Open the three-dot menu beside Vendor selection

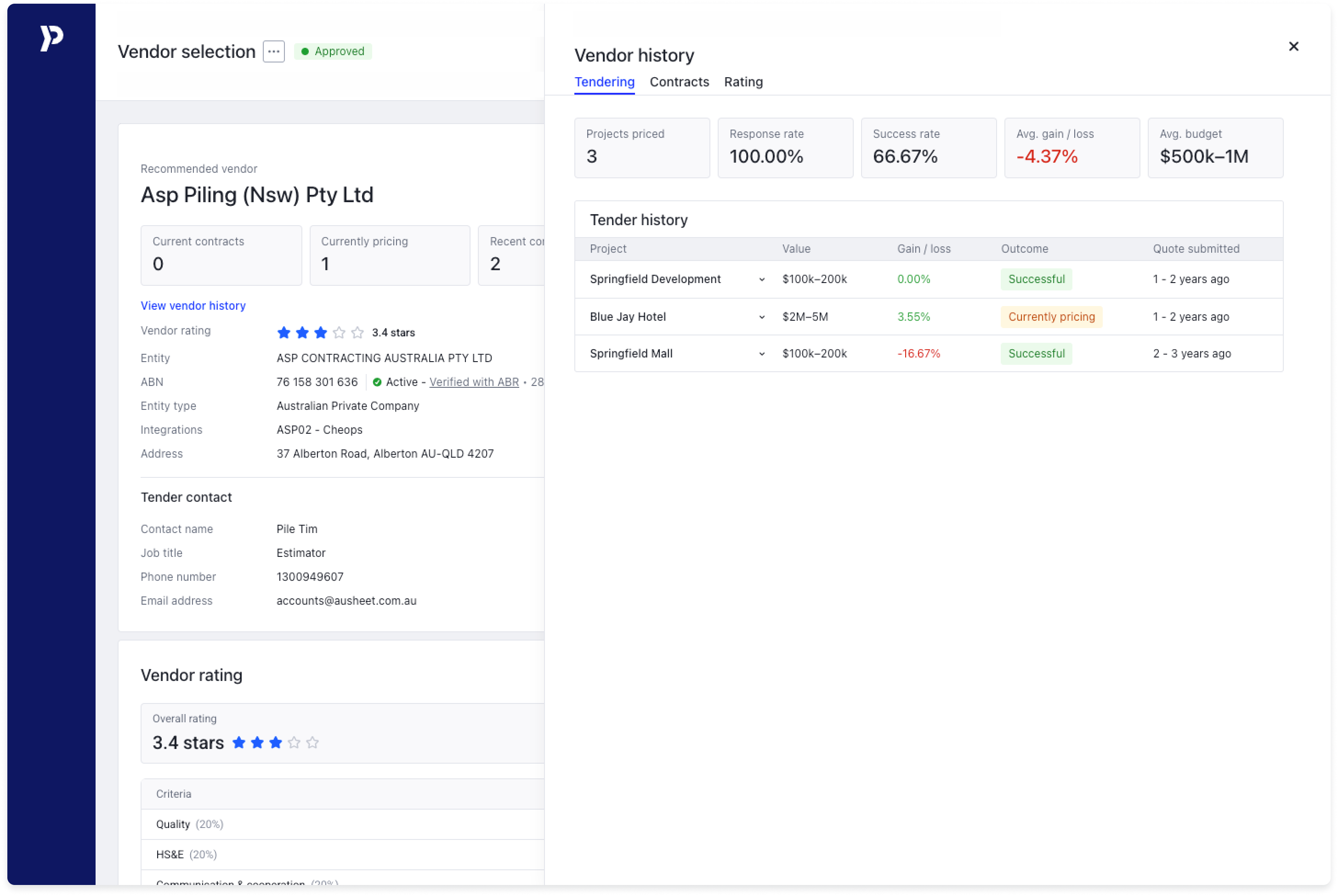click(274, 51)
